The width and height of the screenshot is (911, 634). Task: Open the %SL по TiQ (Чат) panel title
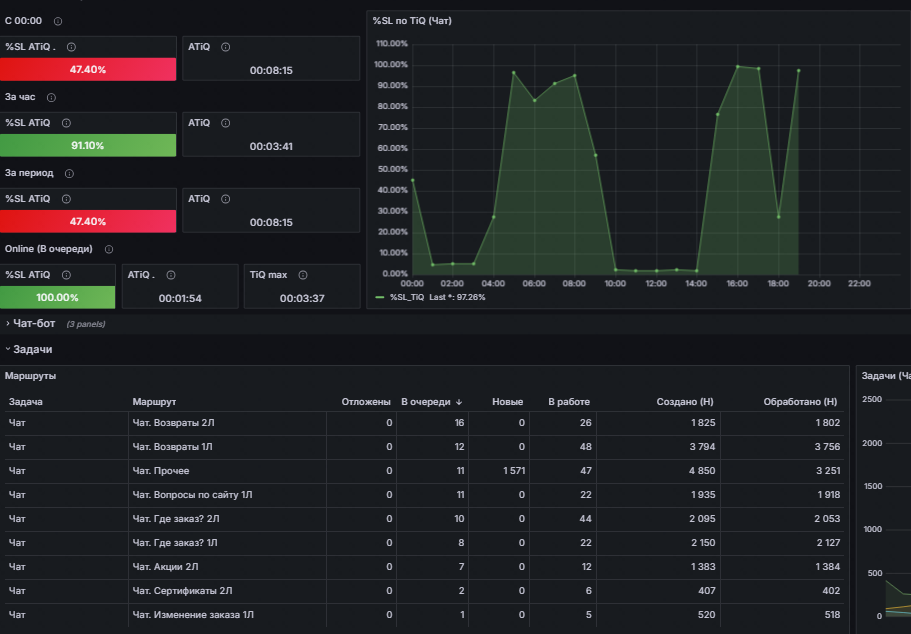point(412,21)
